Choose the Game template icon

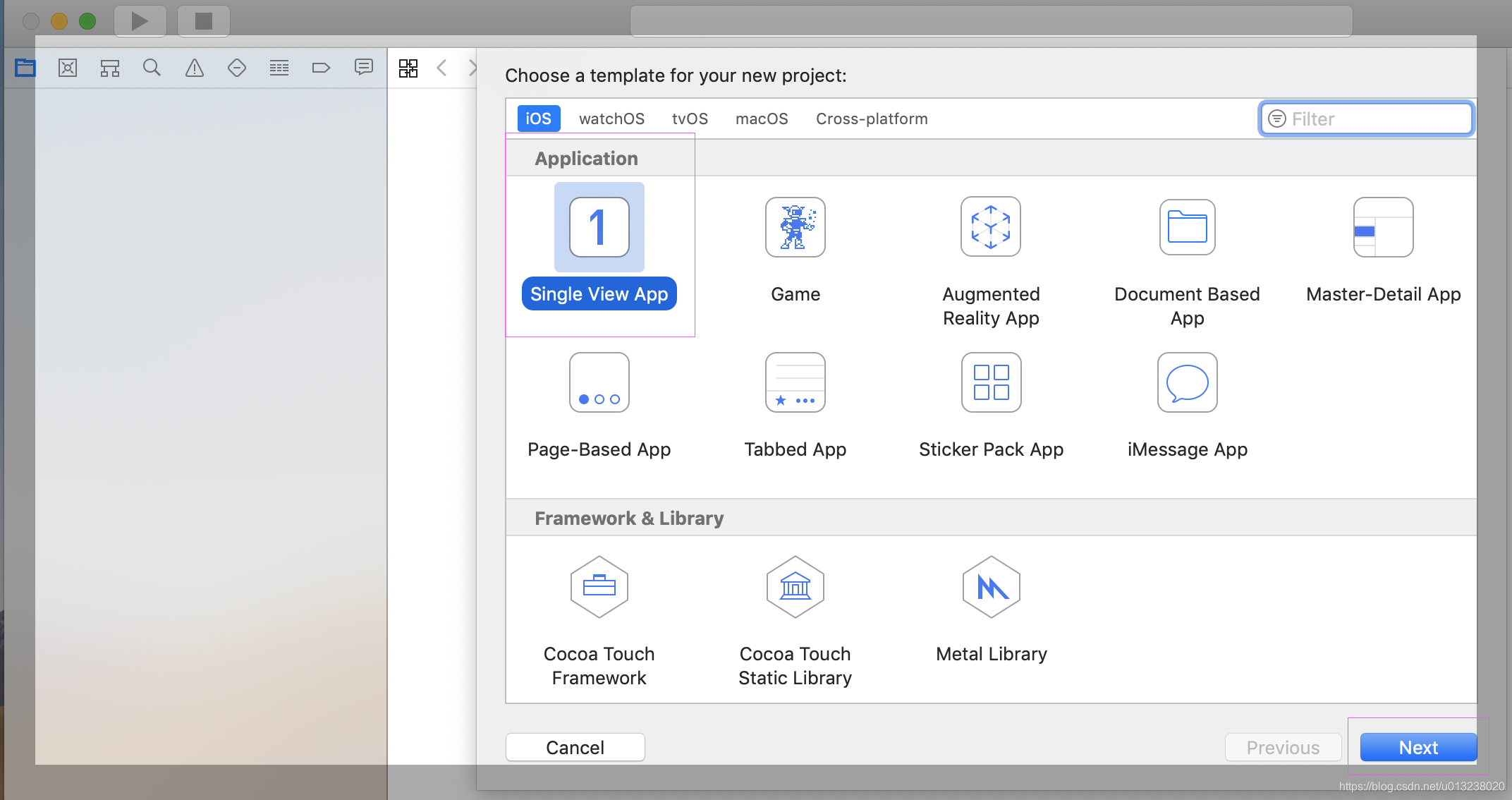coord(795,227)
